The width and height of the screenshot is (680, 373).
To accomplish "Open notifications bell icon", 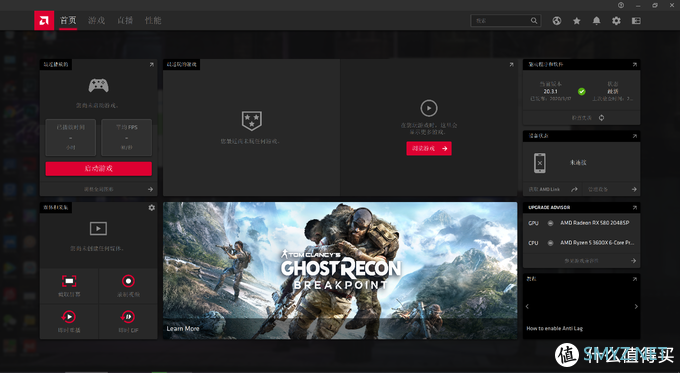I will [x=597, y=21].
